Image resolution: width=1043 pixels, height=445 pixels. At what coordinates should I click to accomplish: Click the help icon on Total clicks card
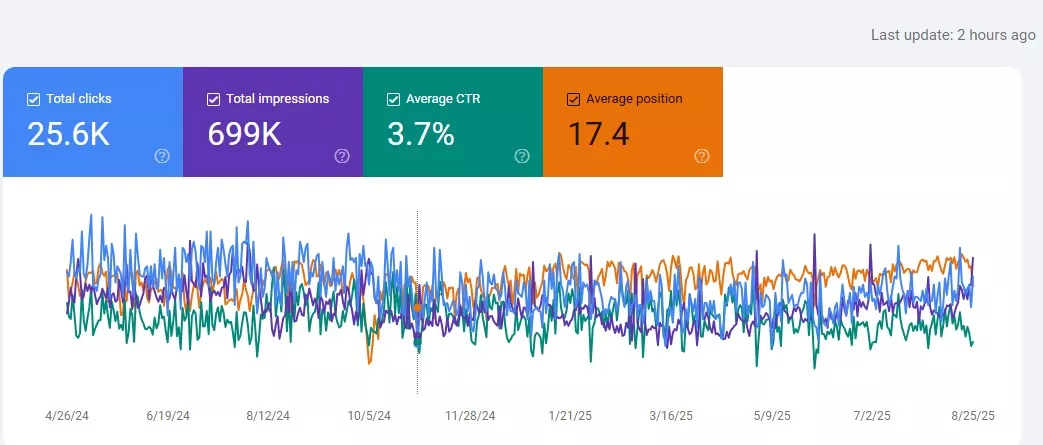[162, 156]
